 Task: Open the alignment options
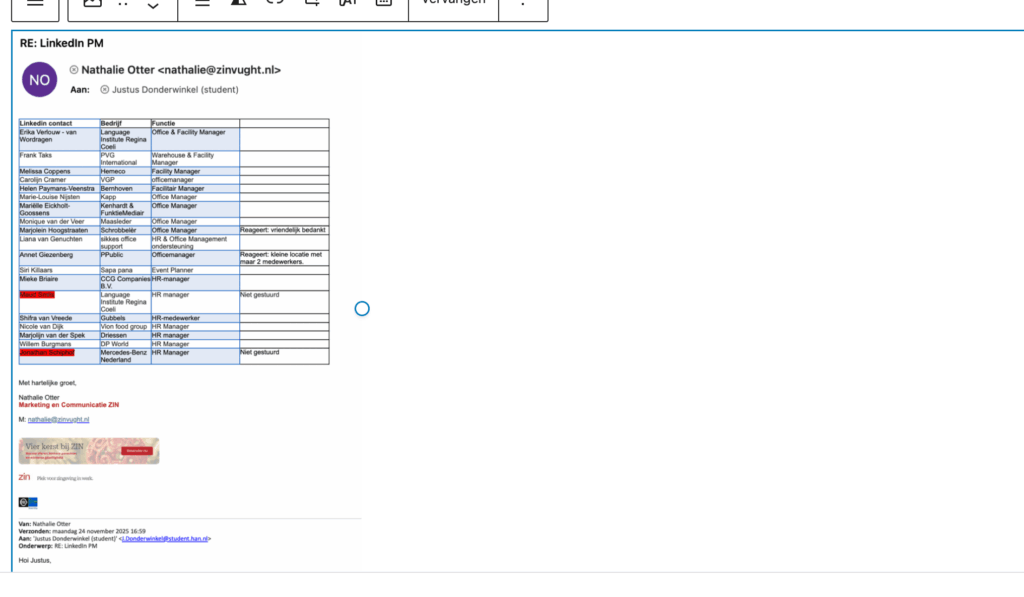202,3
